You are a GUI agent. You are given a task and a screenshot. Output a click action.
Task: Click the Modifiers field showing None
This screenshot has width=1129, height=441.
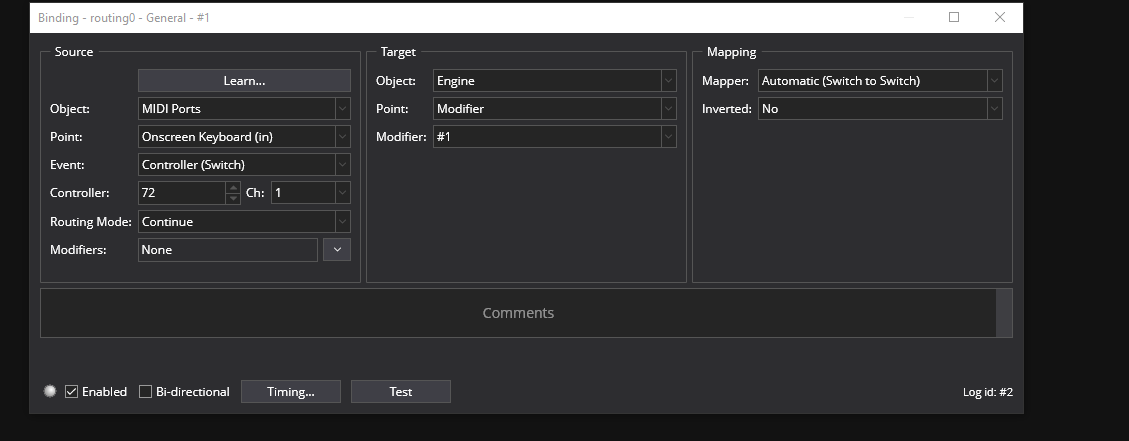point(227,250)
